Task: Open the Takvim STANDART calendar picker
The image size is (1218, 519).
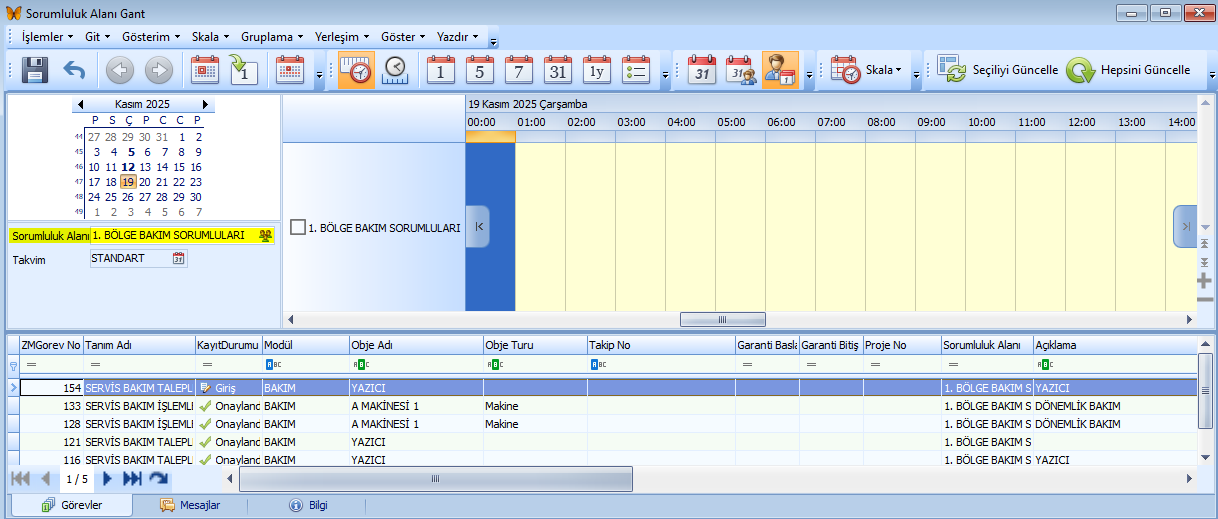Action: (x=179, y=258)
